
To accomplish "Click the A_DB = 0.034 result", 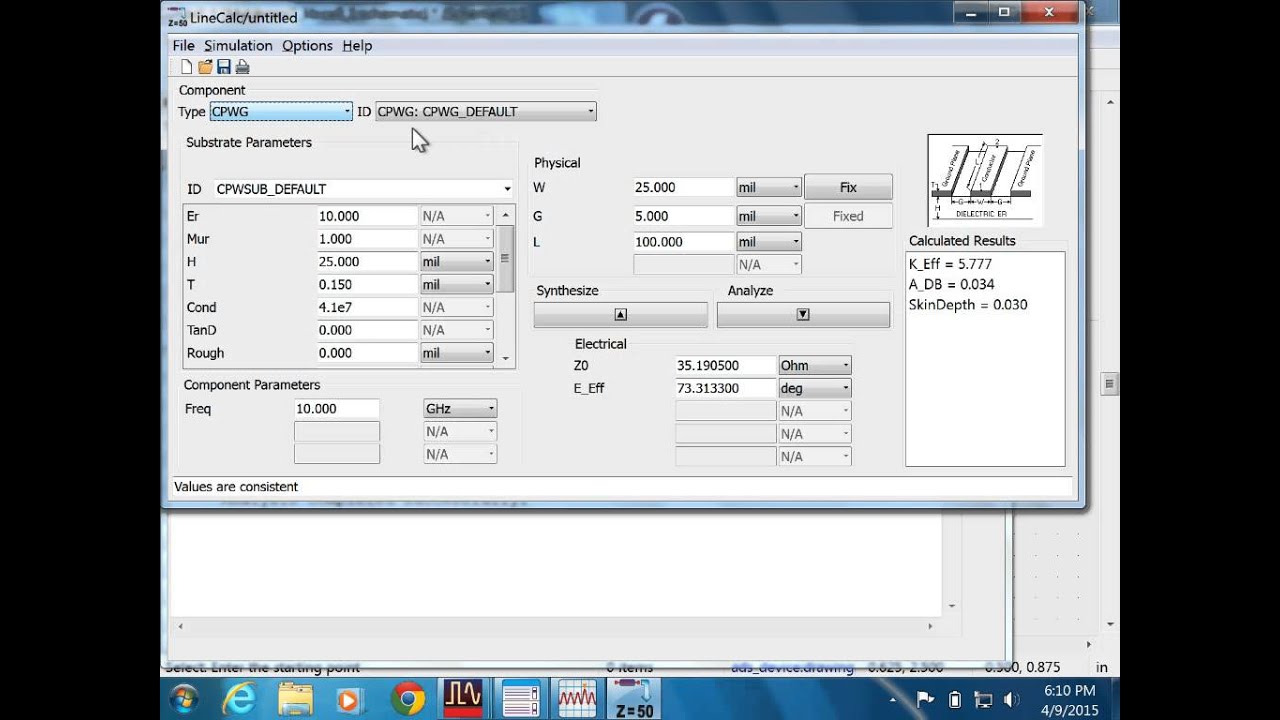I will [x=951, y=284].
